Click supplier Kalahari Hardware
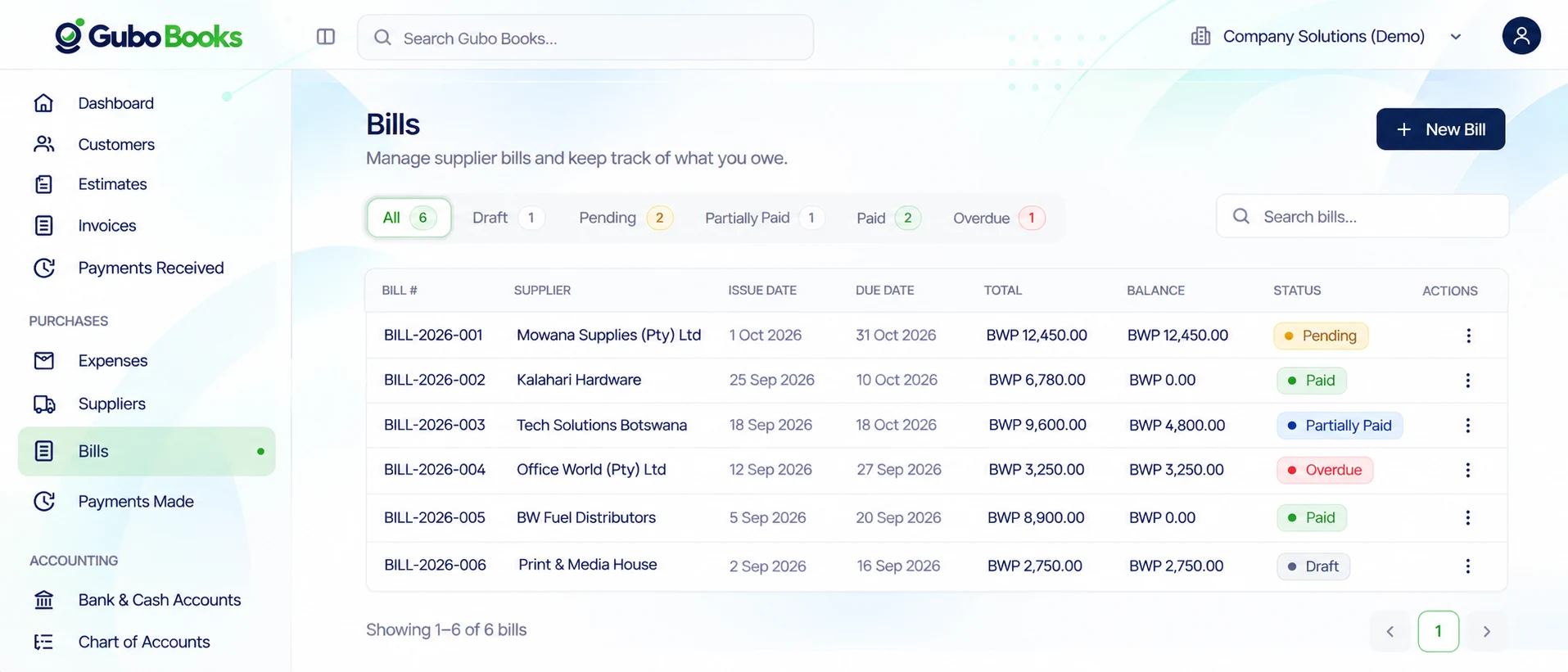This screenshot has height=672, width=1568. [579, 380]
